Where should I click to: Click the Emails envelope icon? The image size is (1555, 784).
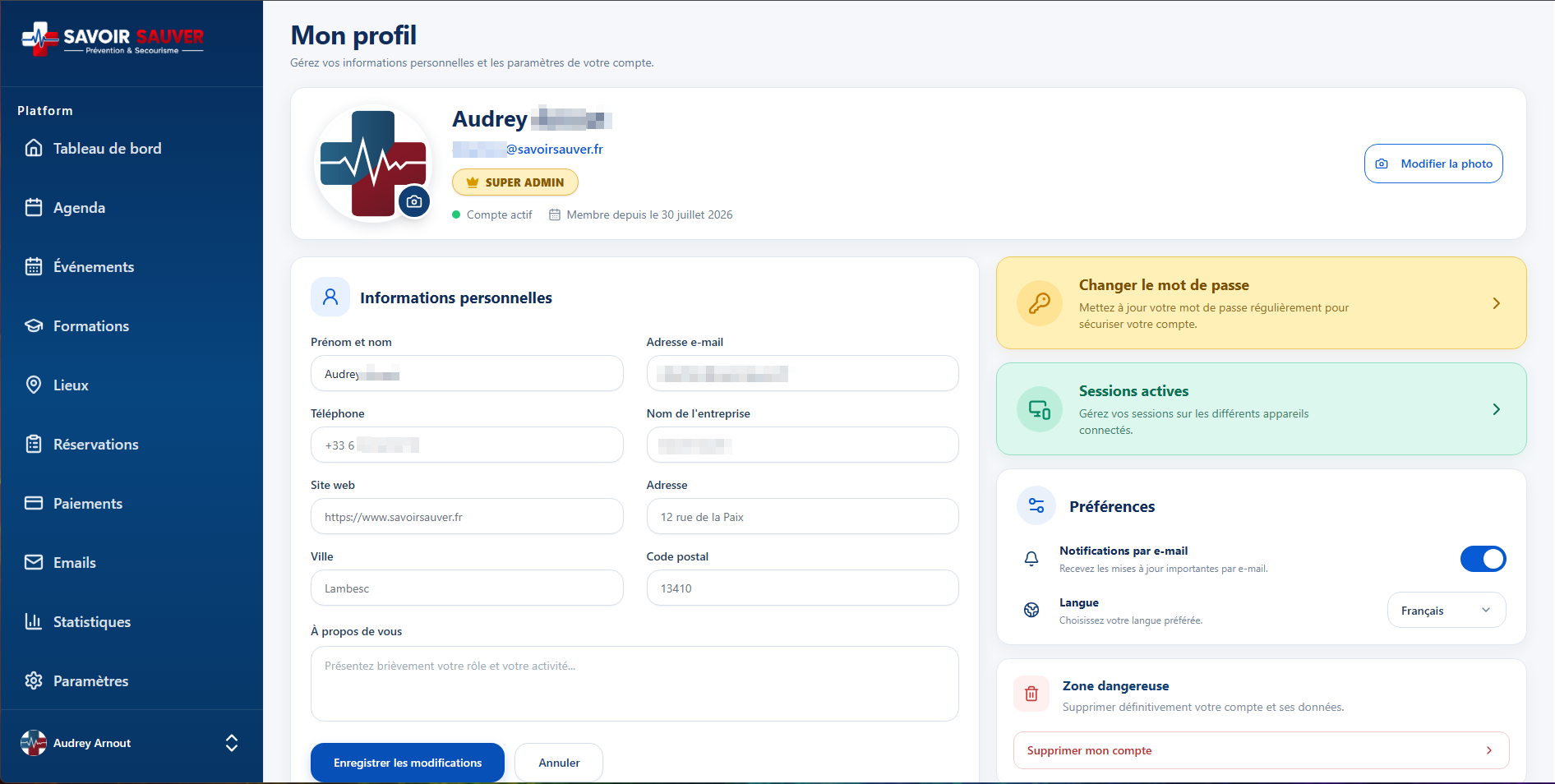pyautogui.click(x=34, y=562)
